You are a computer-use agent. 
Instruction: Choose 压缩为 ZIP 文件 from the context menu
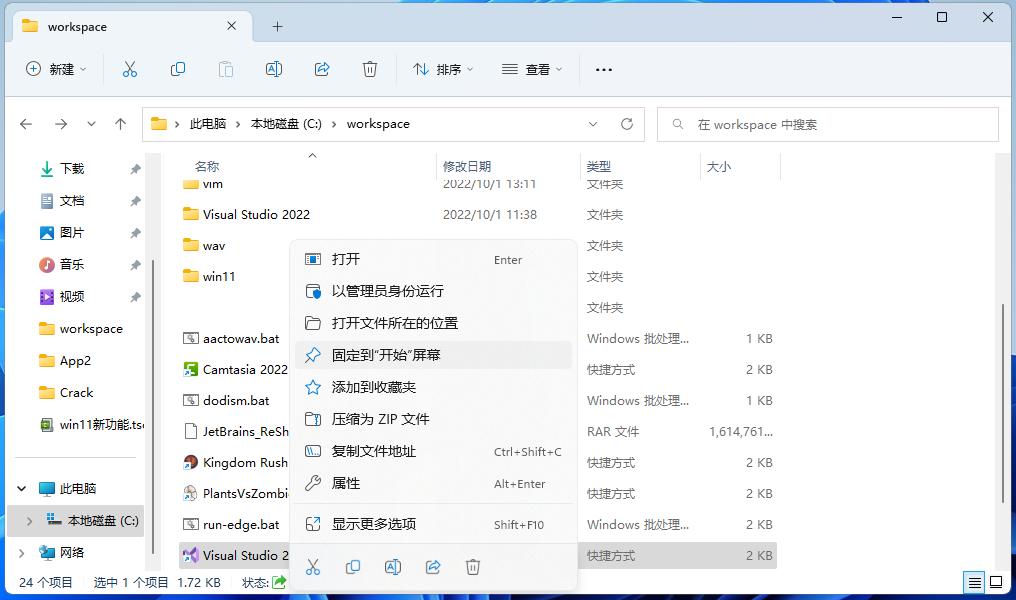[379, 419]
